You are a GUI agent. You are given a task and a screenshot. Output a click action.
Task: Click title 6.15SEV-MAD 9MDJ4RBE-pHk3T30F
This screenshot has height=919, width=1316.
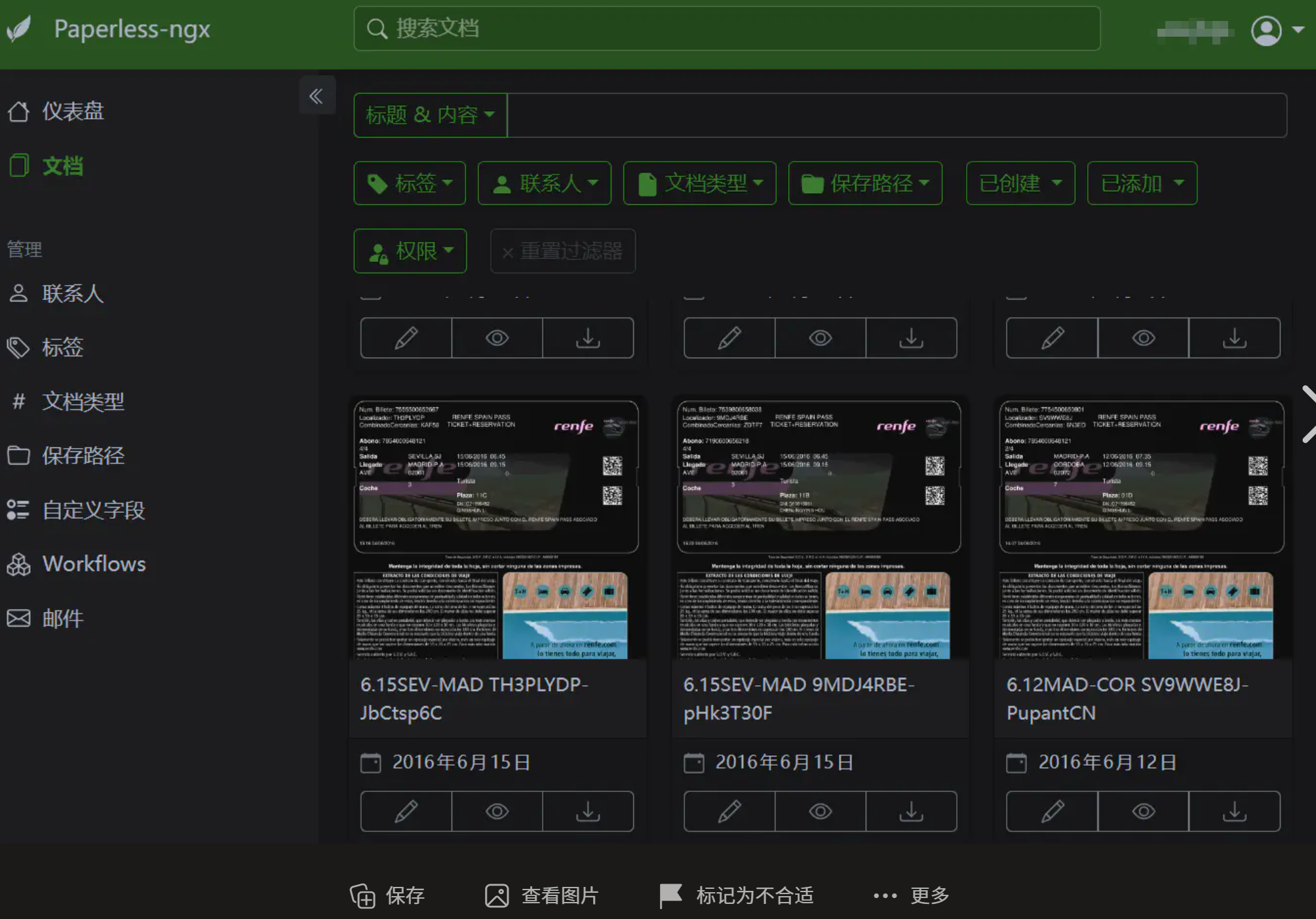coord(799,699)
